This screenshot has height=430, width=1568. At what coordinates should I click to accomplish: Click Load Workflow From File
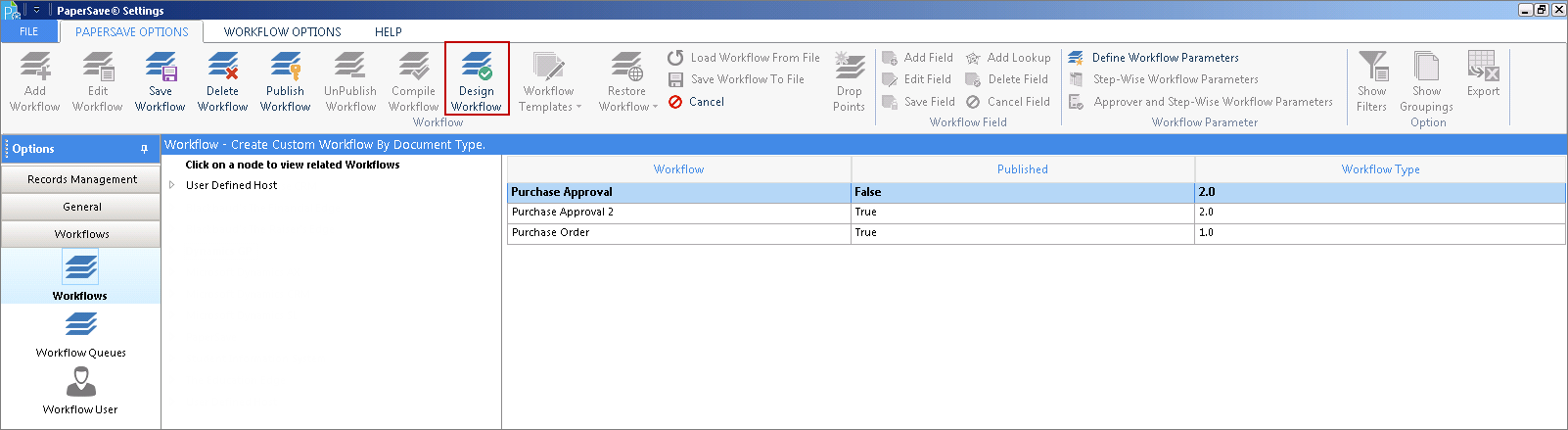tap(744, 58)
